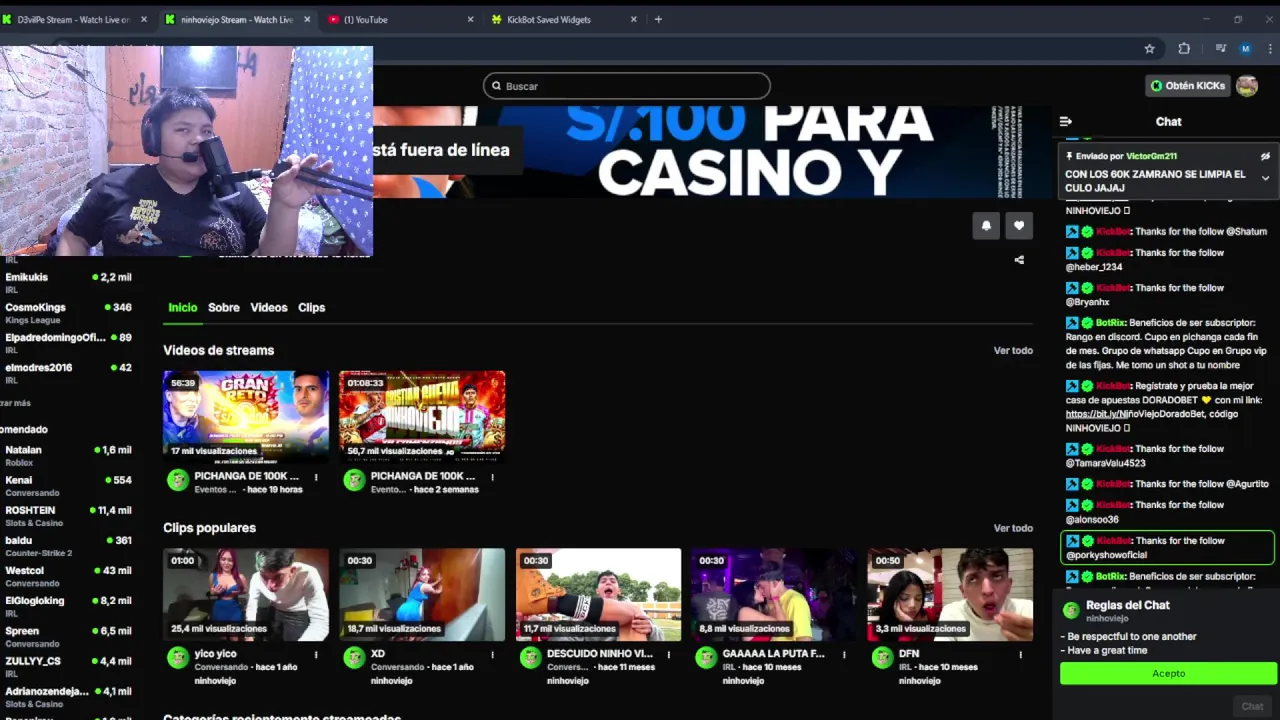This screenshot has height=720, width=1280.
Task: Collapse the chat panel using its arrow icon
Action: tap(1066, 121)
